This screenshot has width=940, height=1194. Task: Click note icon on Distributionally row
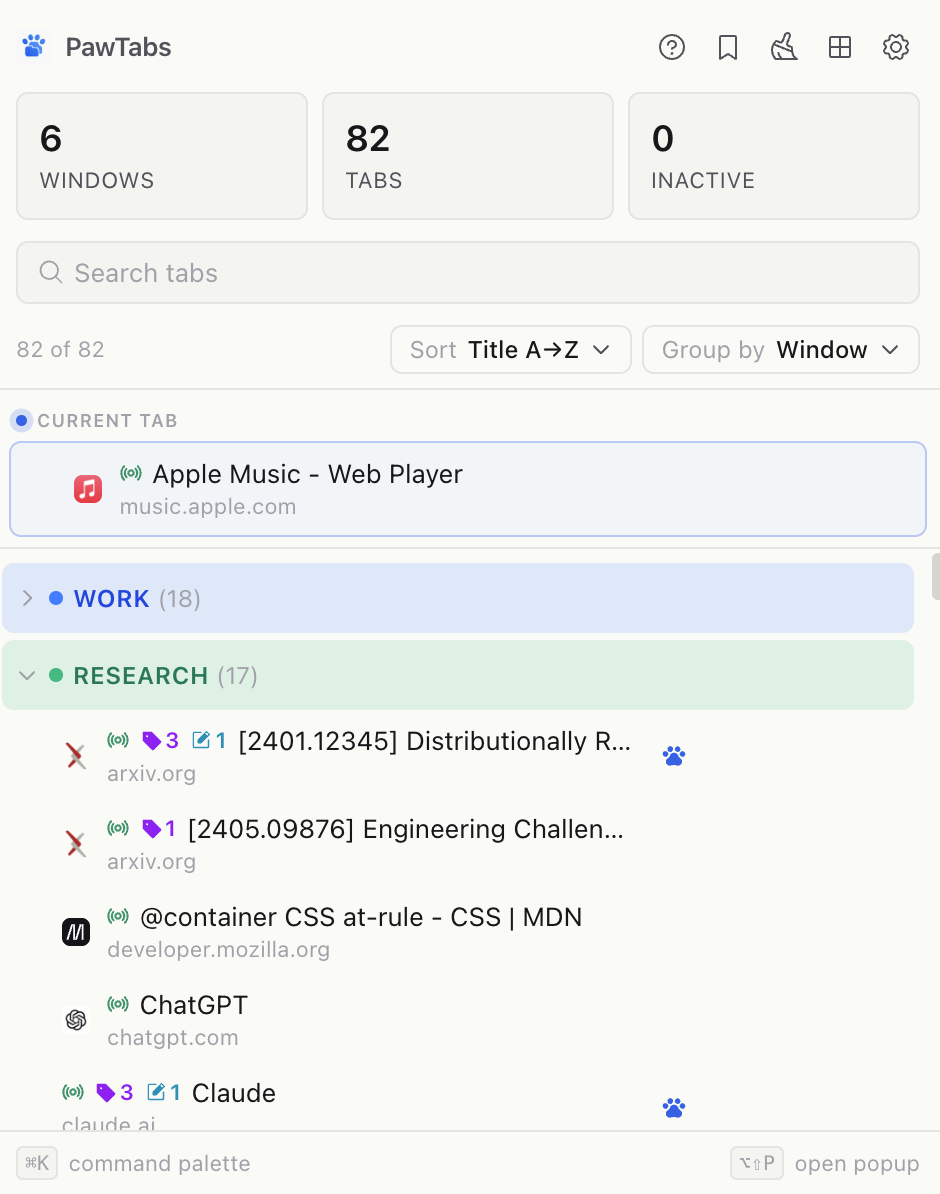click(200, 739)
